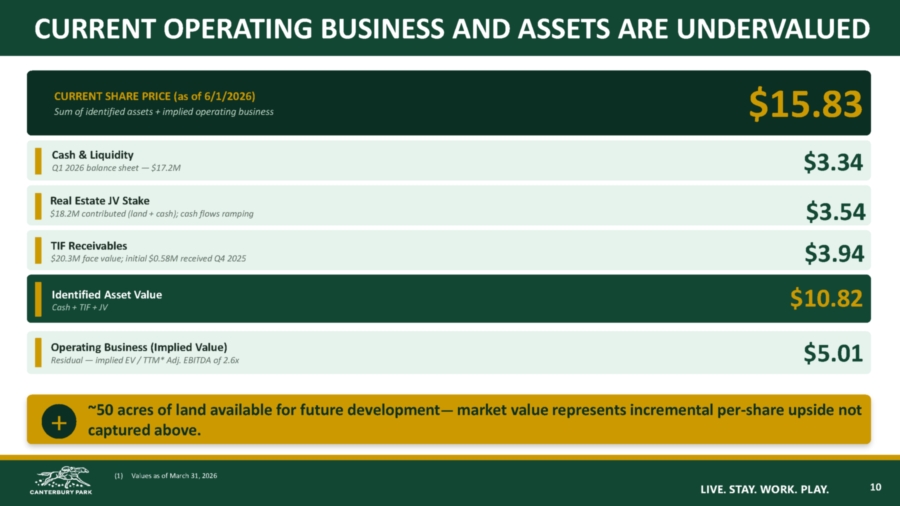Select the $3.94 TIF receivables value
The image size is (900, 506).
(834, 253)
